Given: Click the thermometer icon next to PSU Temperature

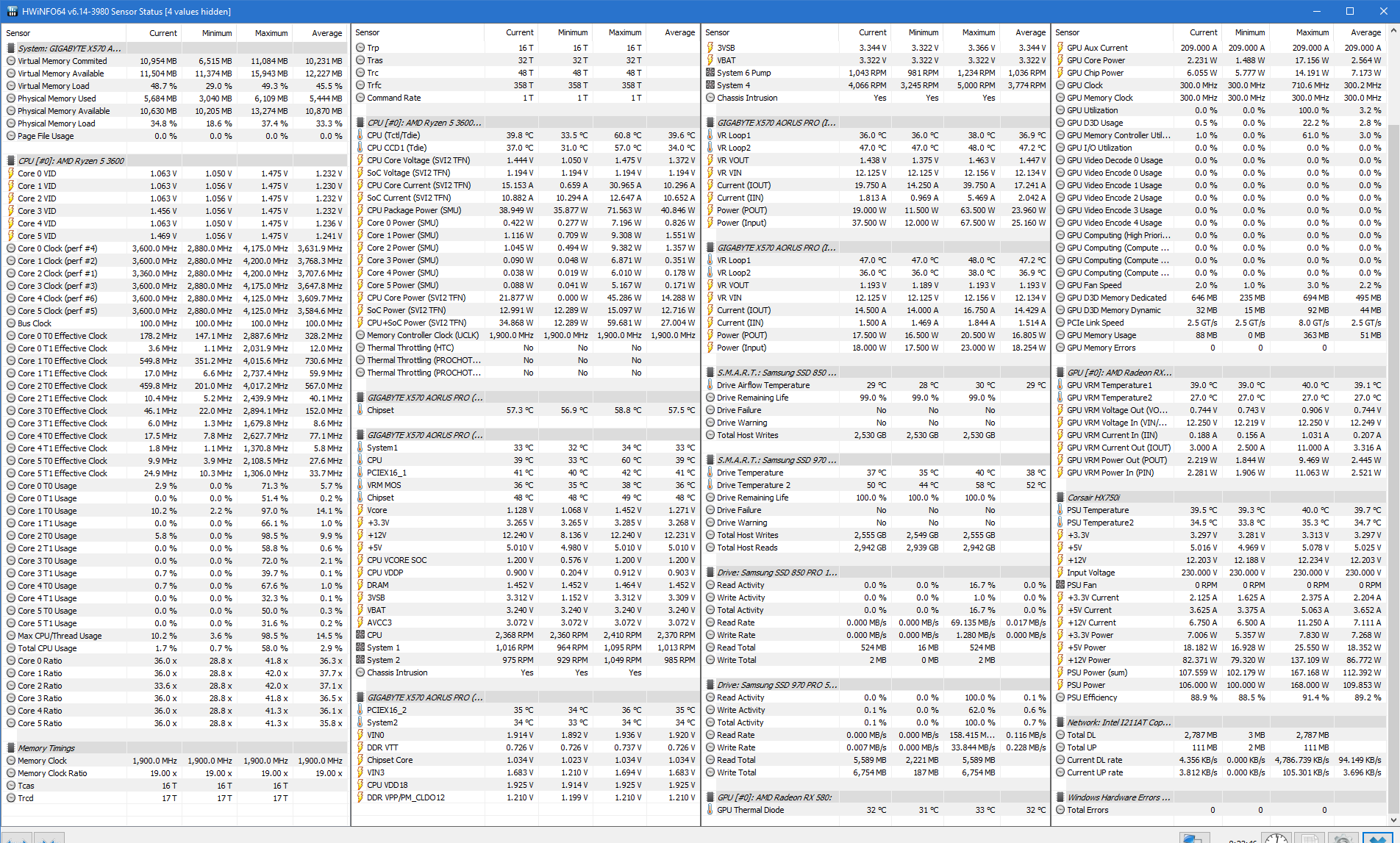Looking at the screenshot, I should [x=1060, y=510].
